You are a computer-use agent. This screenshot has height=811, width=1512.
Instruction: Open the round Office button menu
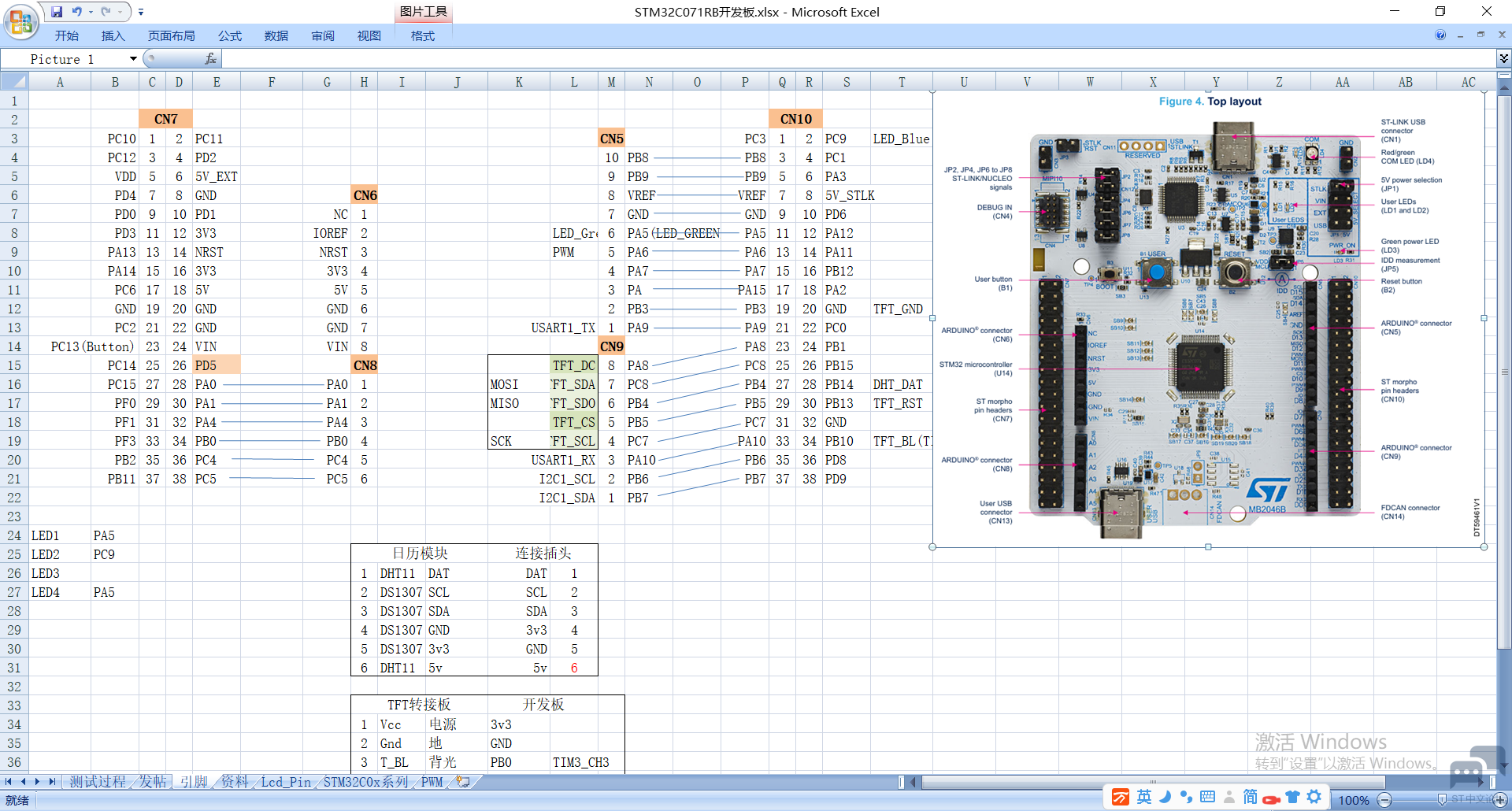click(21, 21)
